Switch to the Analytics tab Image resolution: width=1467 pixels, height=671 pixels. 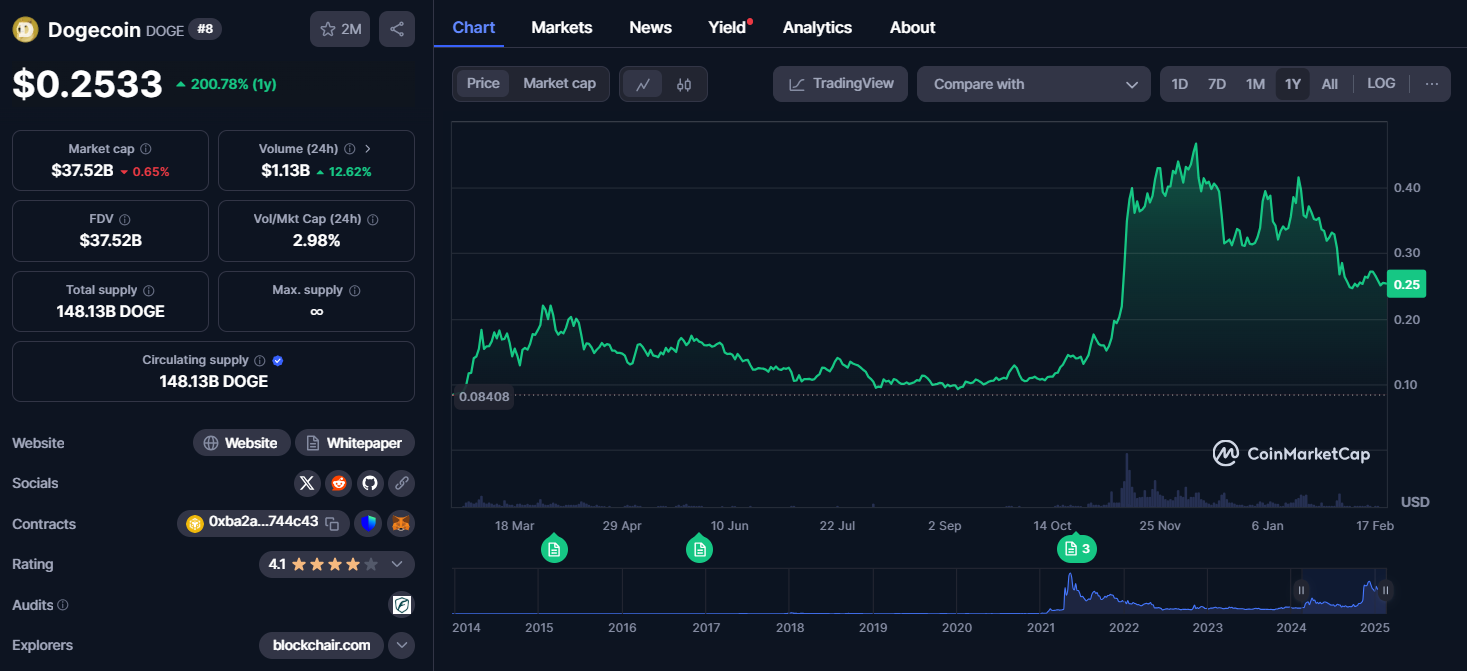(x=818, y=28)
